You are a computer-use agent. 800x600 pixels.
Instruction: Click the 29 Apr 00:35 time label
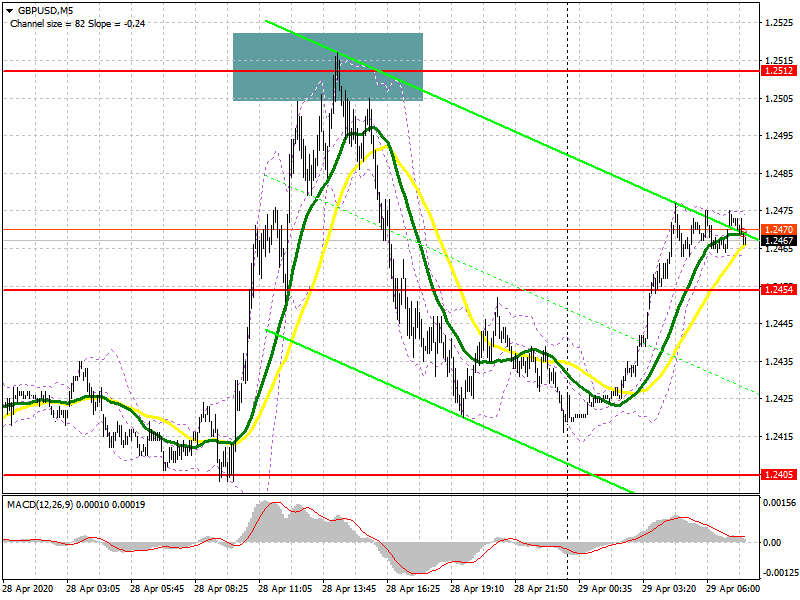point(605,589)
